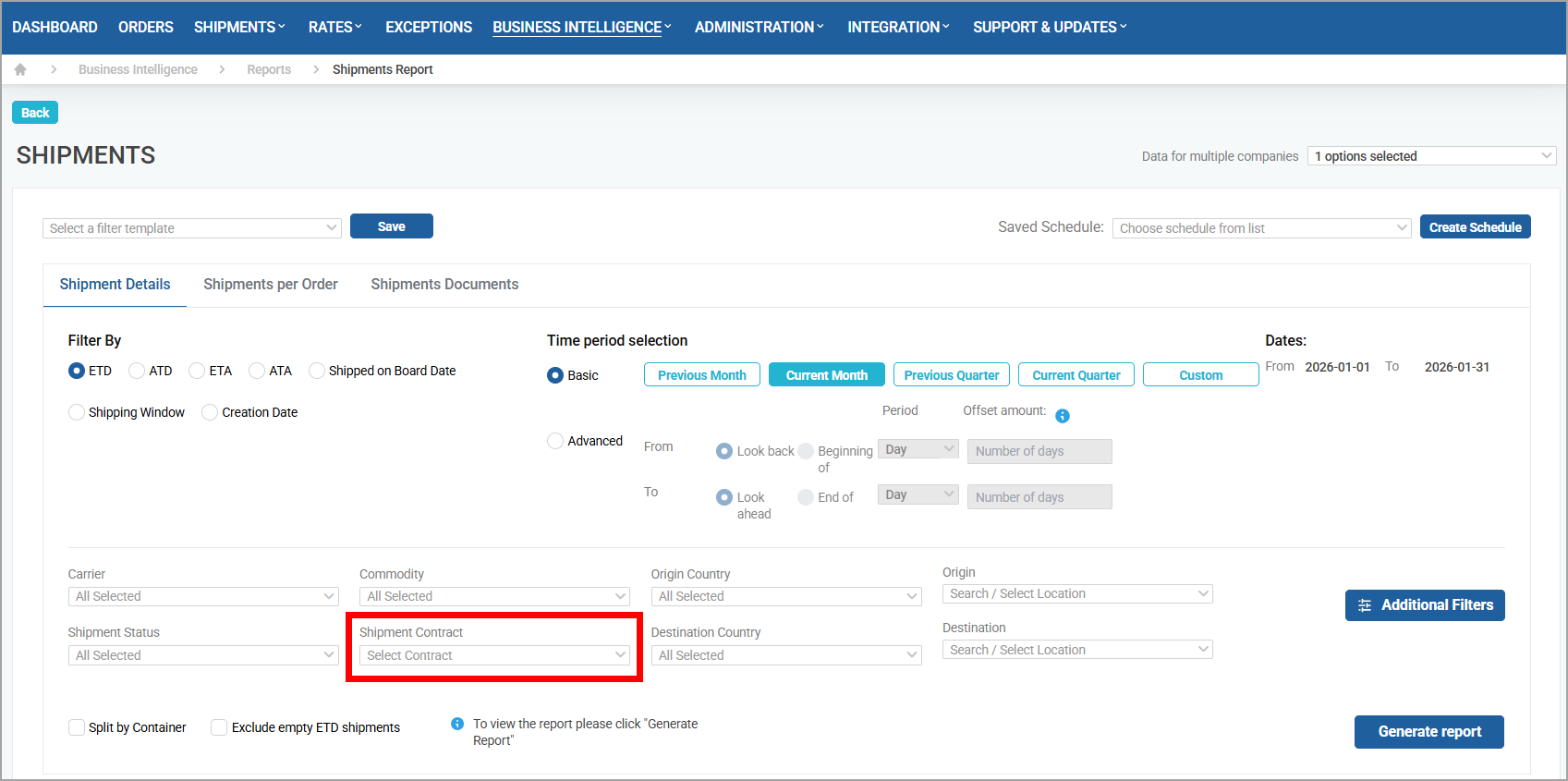
Task: Open the Orders menu item
Action: [146, 27]
